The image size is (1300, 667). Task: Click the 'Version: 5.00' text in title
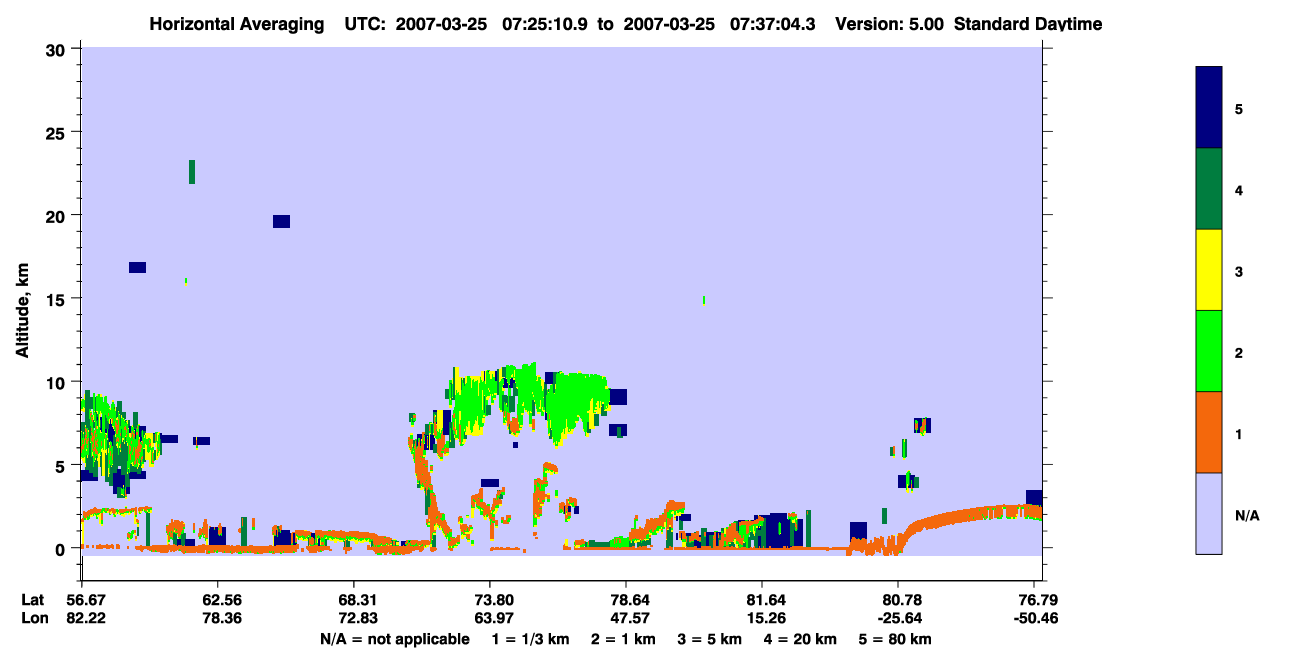pyautogui.click(x=892, y=24)
